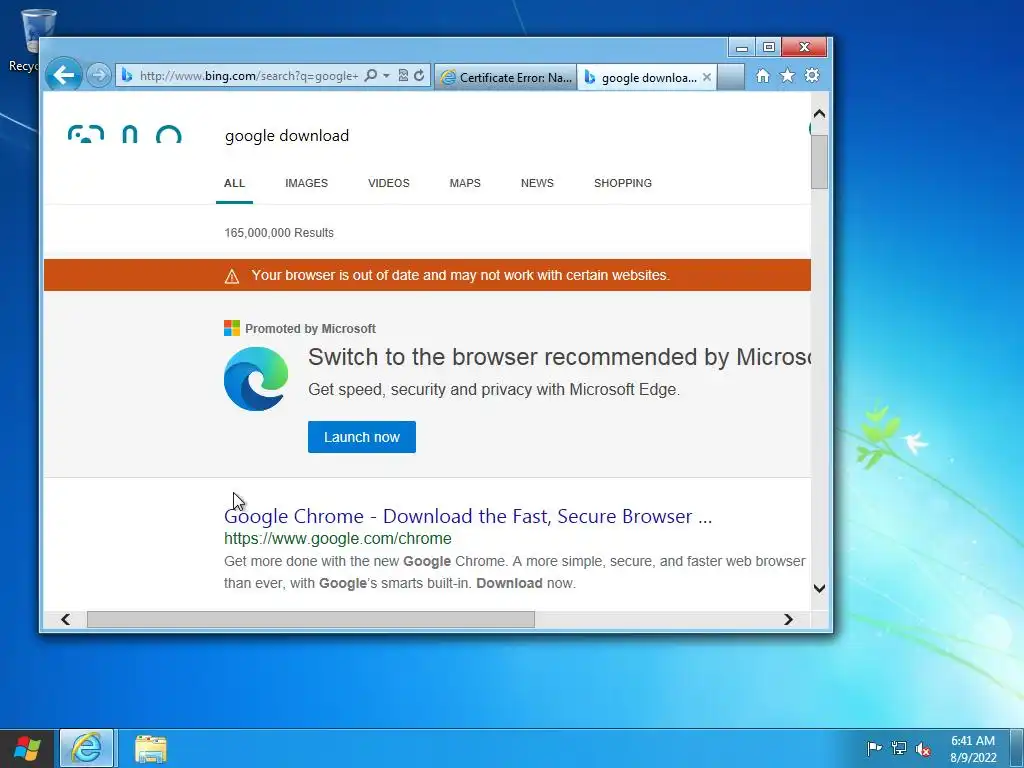Click the browser out of date warning

pyautogui.click(x=460, y=275)
